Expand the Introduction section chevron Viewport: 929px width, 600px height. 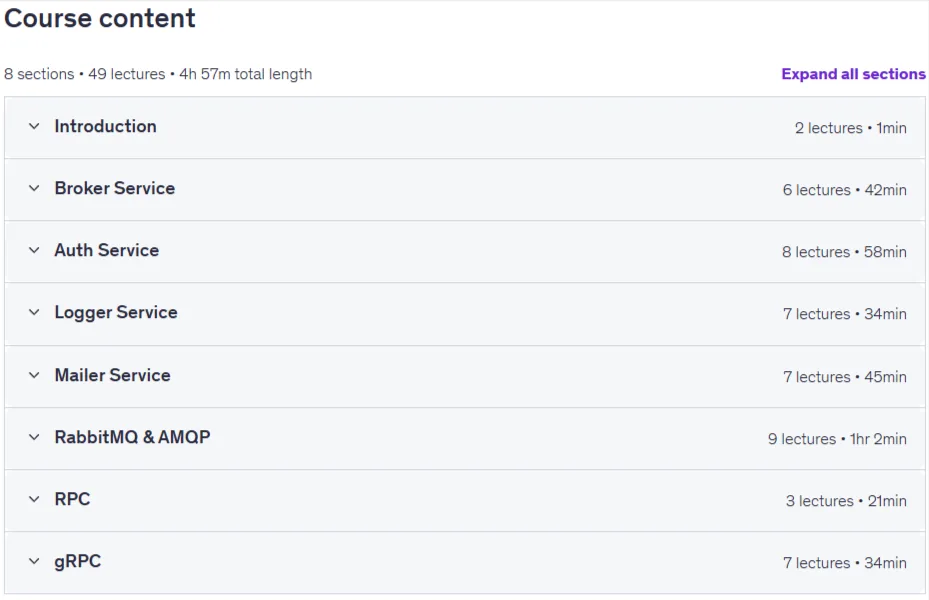tap(34, 127)
